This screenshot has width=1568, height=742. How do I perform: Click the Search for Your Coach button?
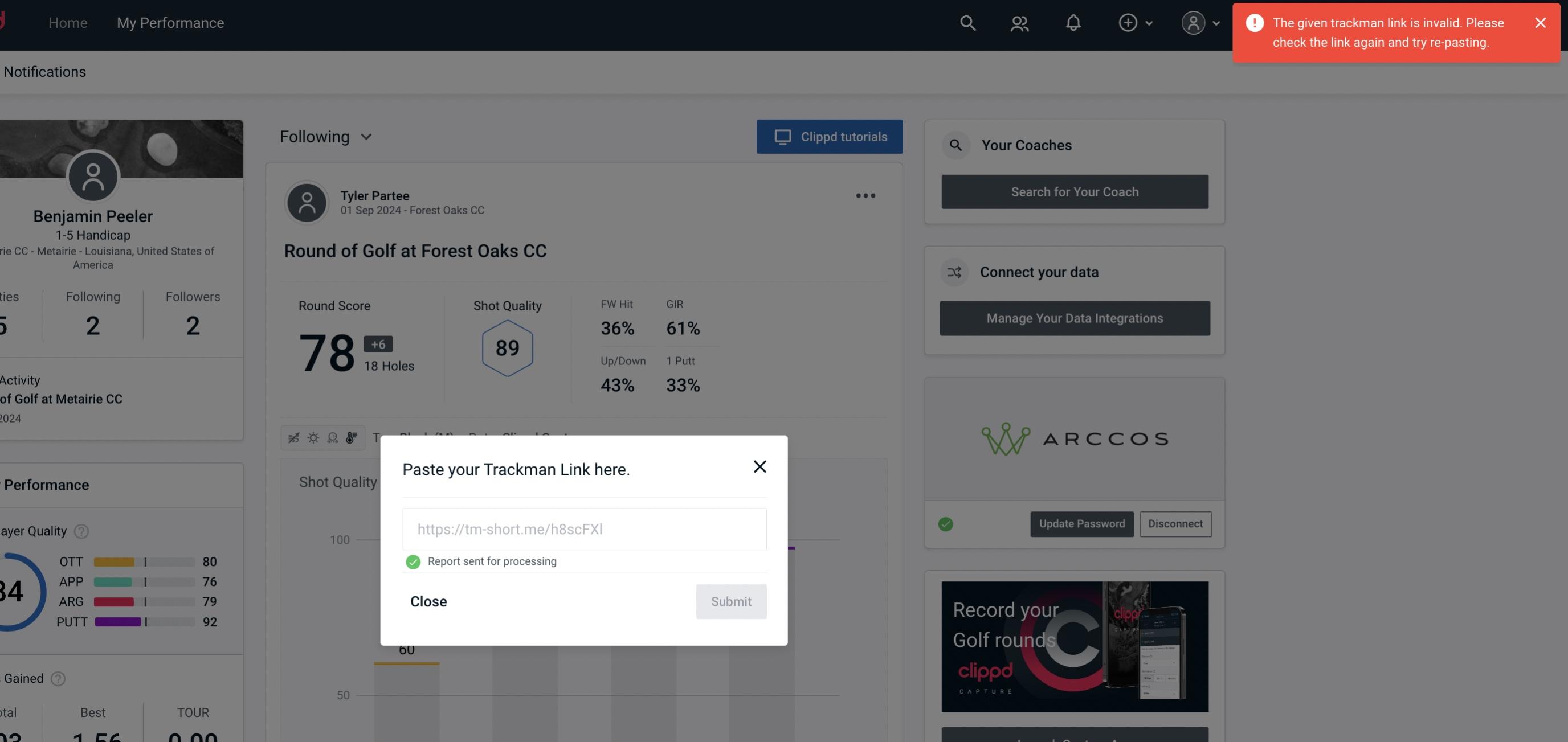click(x=1075, y=191)
